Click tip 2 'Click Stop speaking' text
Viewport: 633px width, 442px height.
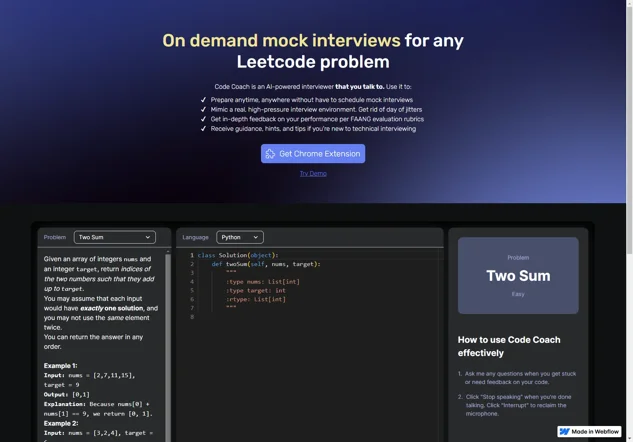point(518,405)
